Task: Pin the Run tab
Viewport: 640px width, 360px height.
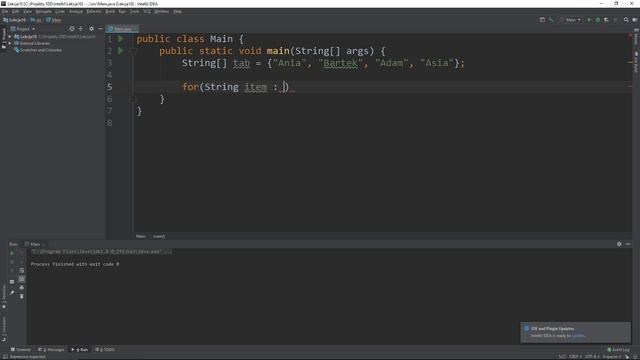Action: pyautogui.click(x=12, y=292)
